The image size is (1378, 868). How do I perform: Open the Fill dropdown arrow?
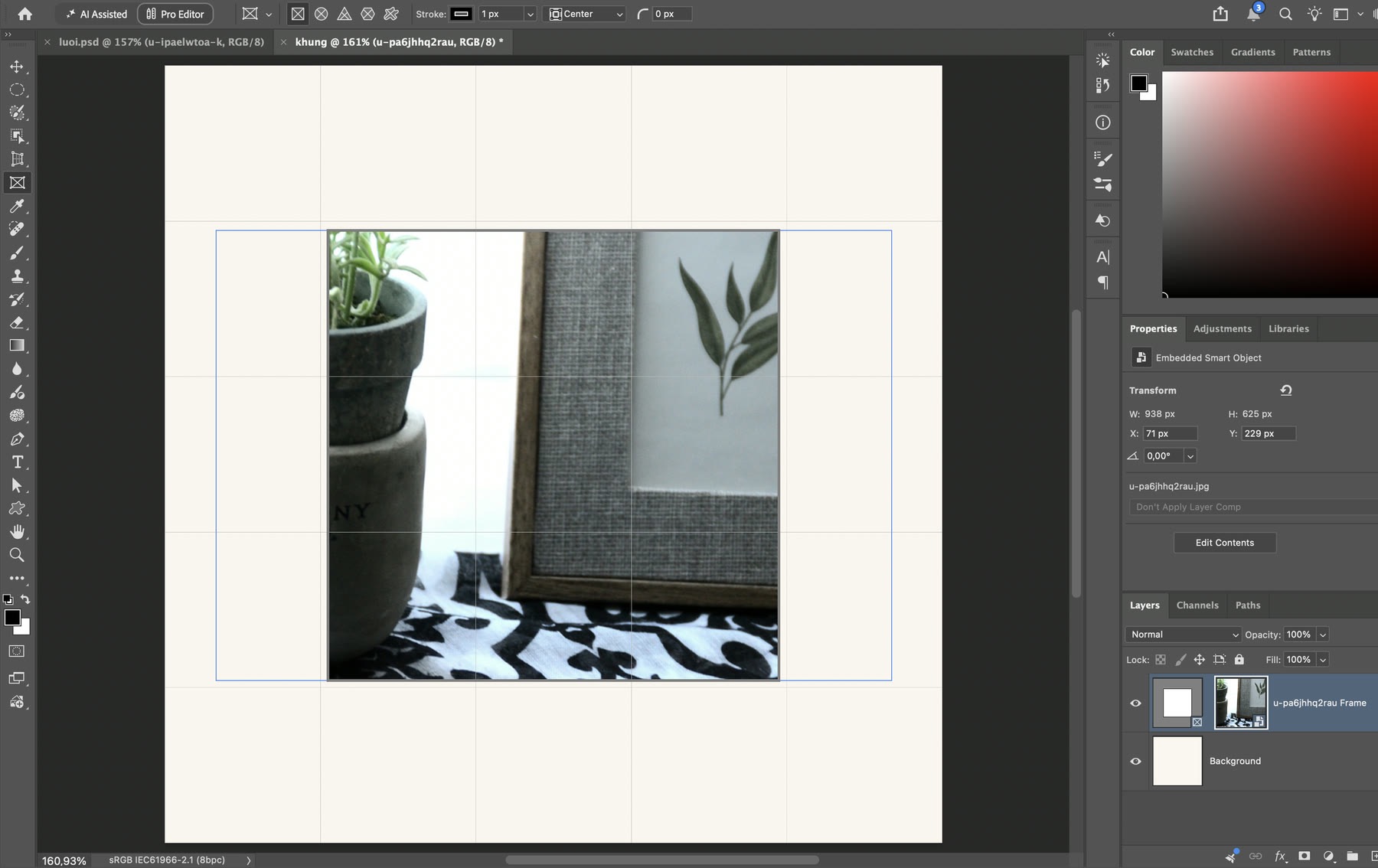1322,659
